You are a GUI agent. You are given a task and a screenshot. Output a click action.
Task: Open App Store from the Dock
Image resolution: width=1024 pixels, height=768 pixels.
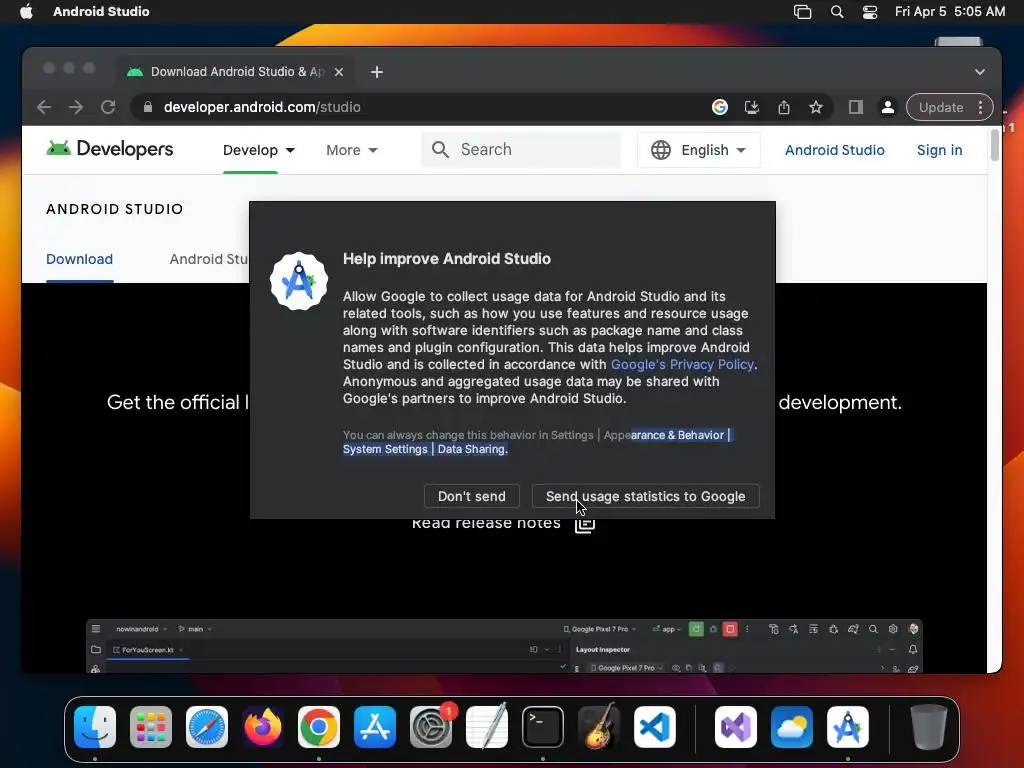[375, 727]
